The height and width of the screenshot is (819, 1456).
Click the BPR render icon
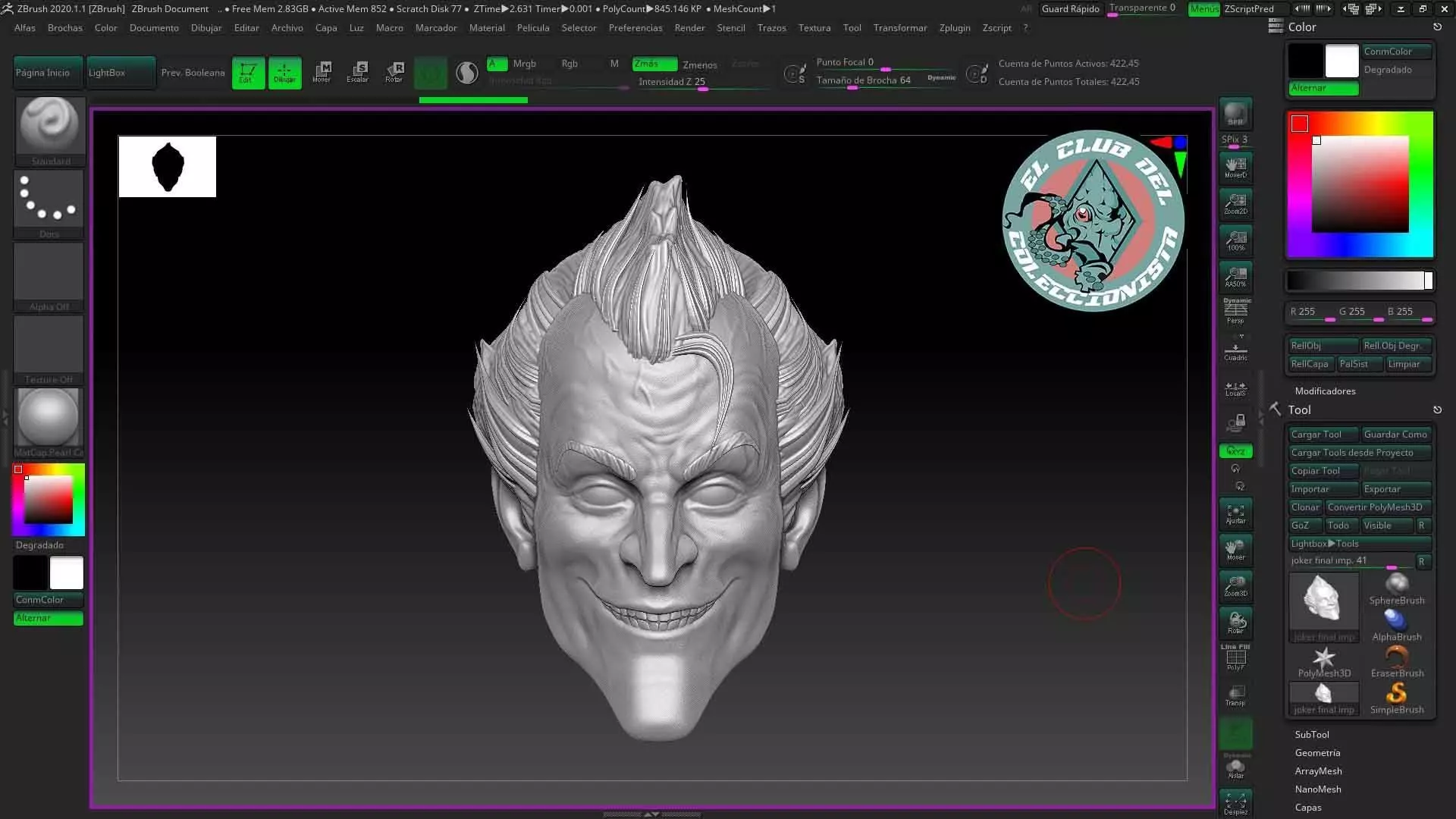(x=1235, y=113)
